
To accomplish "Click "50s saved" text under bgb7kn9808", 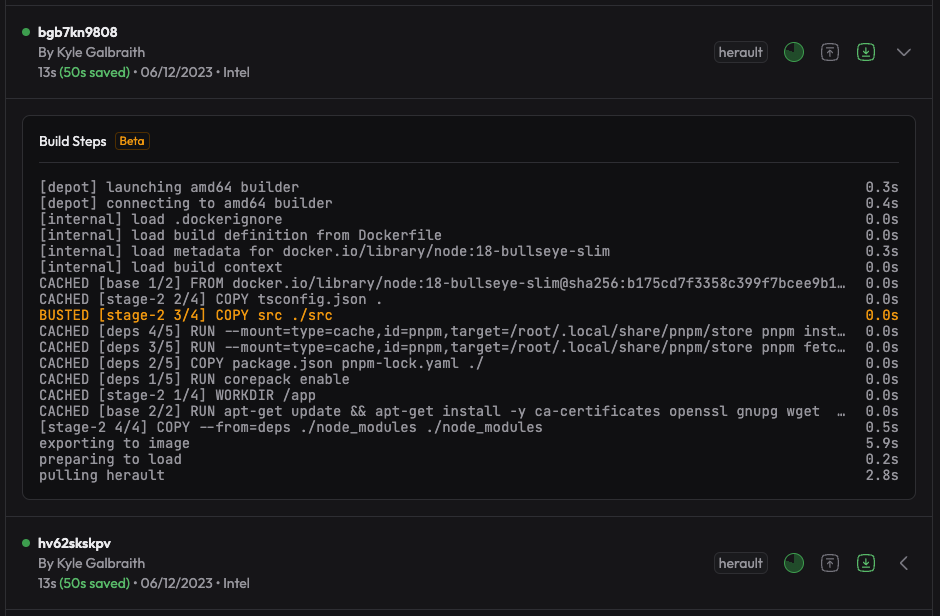I will [95, 72].
